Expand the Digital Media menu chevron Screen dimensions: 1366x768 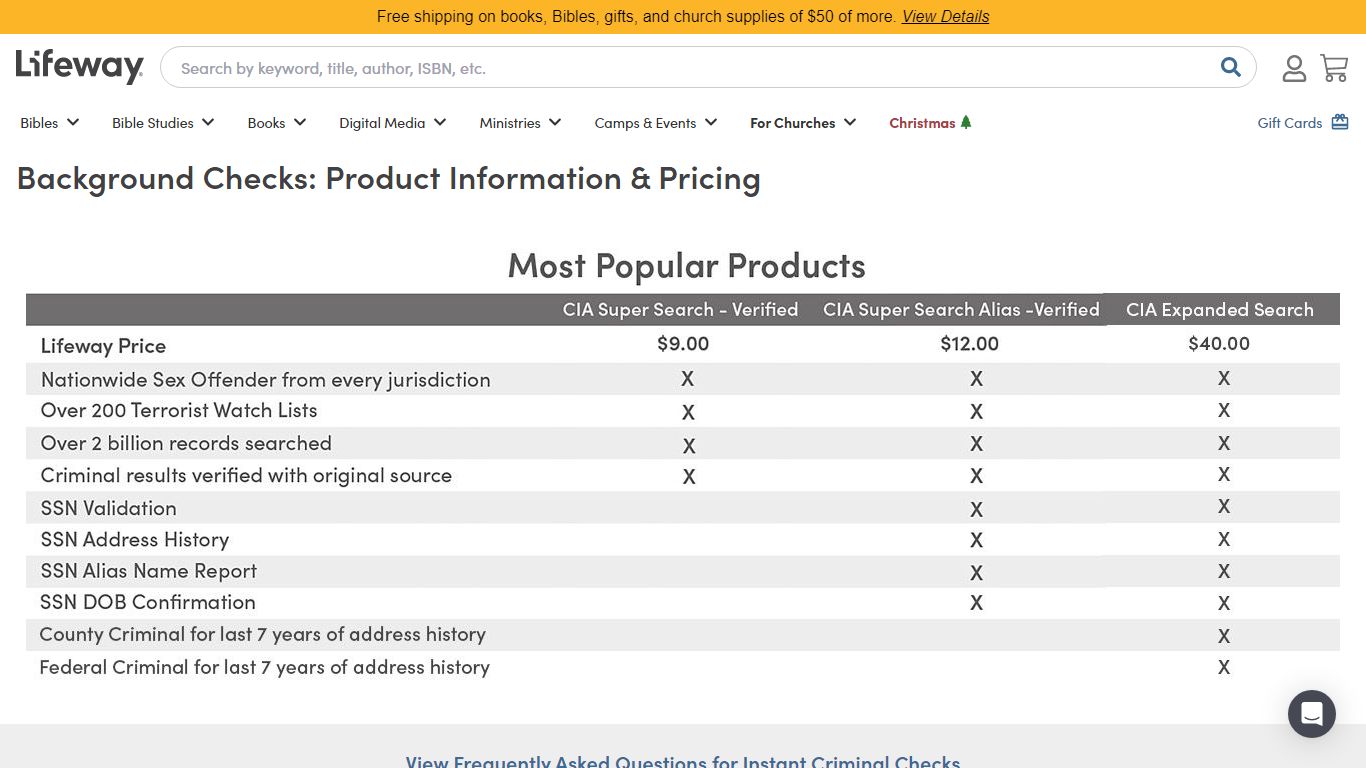440,122
